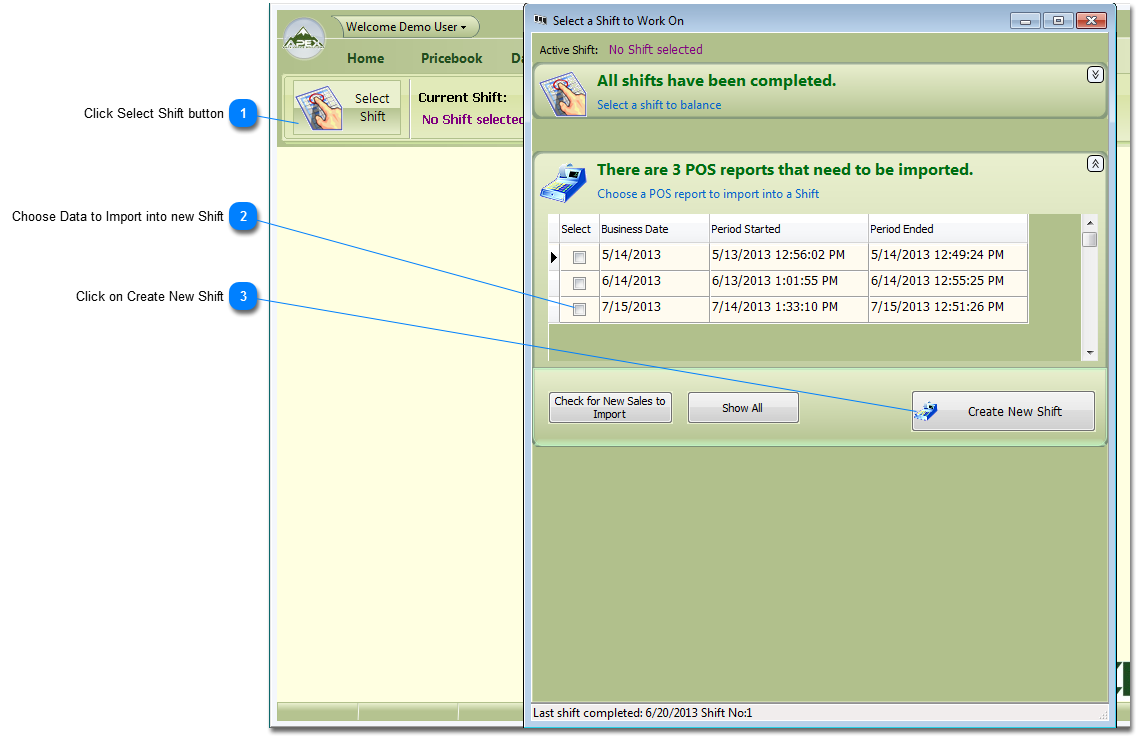Select the 6/14/2013 report checkbox

579,283
